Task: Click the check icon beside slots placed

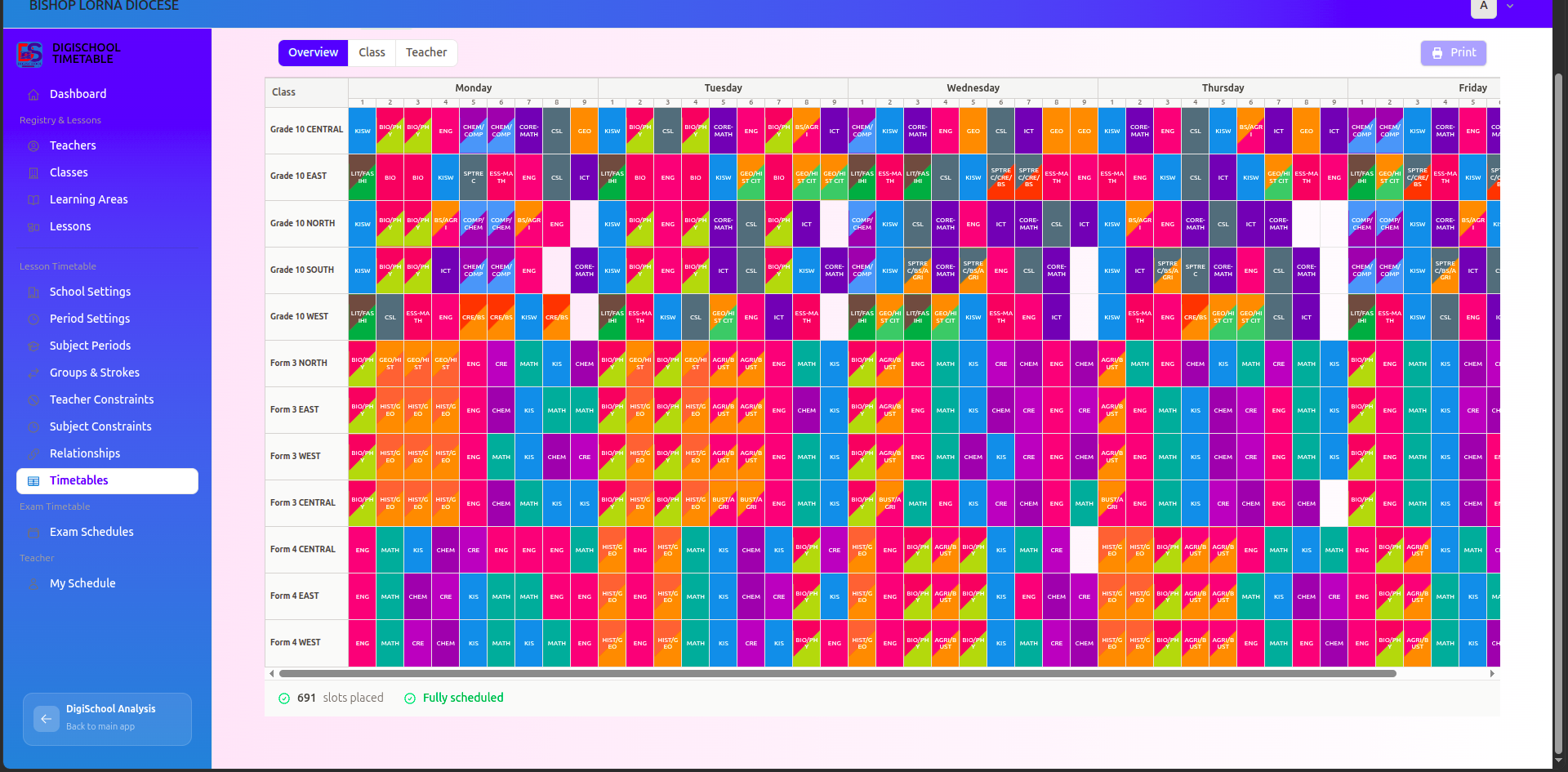Action: [x=284, y=698]
